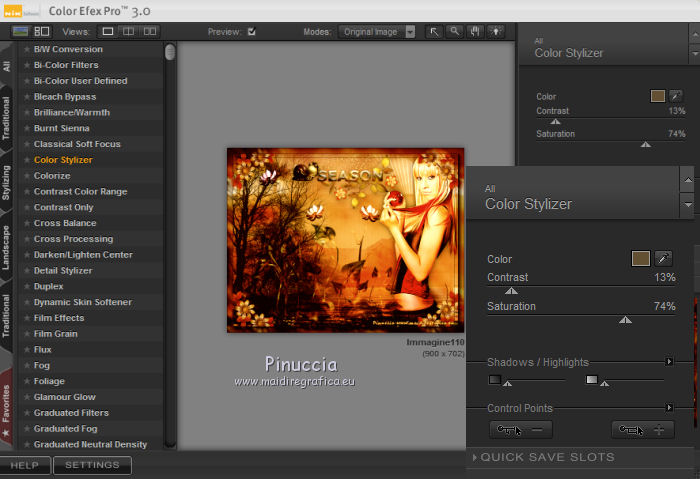Click the add control point button
700x479 pixels.
click(x=642, y=430)
